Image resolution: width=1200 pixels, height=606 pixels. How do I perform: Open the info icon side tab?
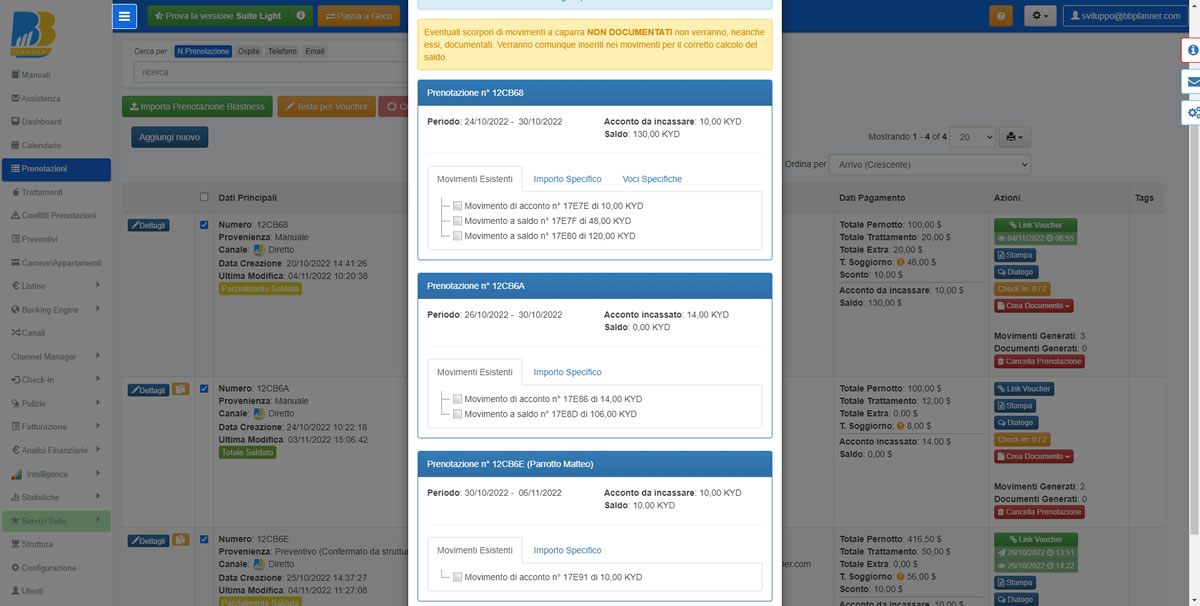tap(1191, 50)
